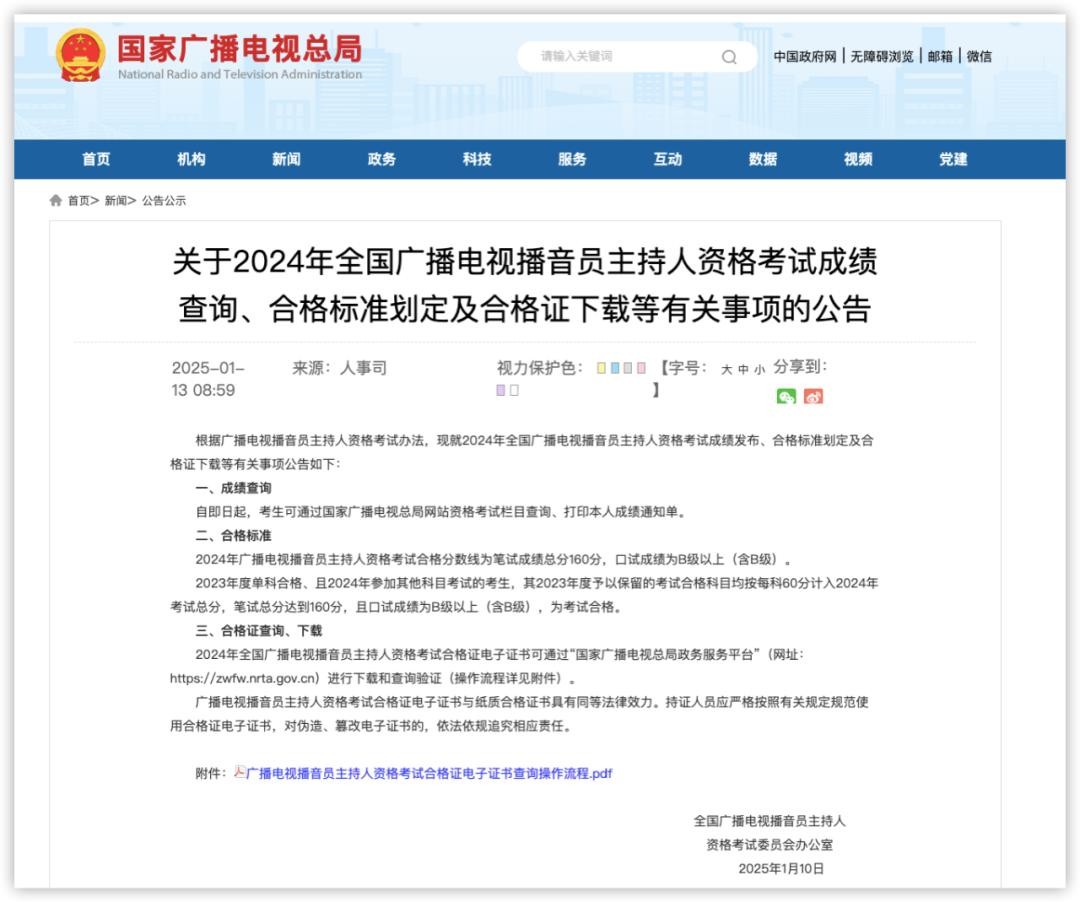Select blue eye-protection color

click(615, 368)
